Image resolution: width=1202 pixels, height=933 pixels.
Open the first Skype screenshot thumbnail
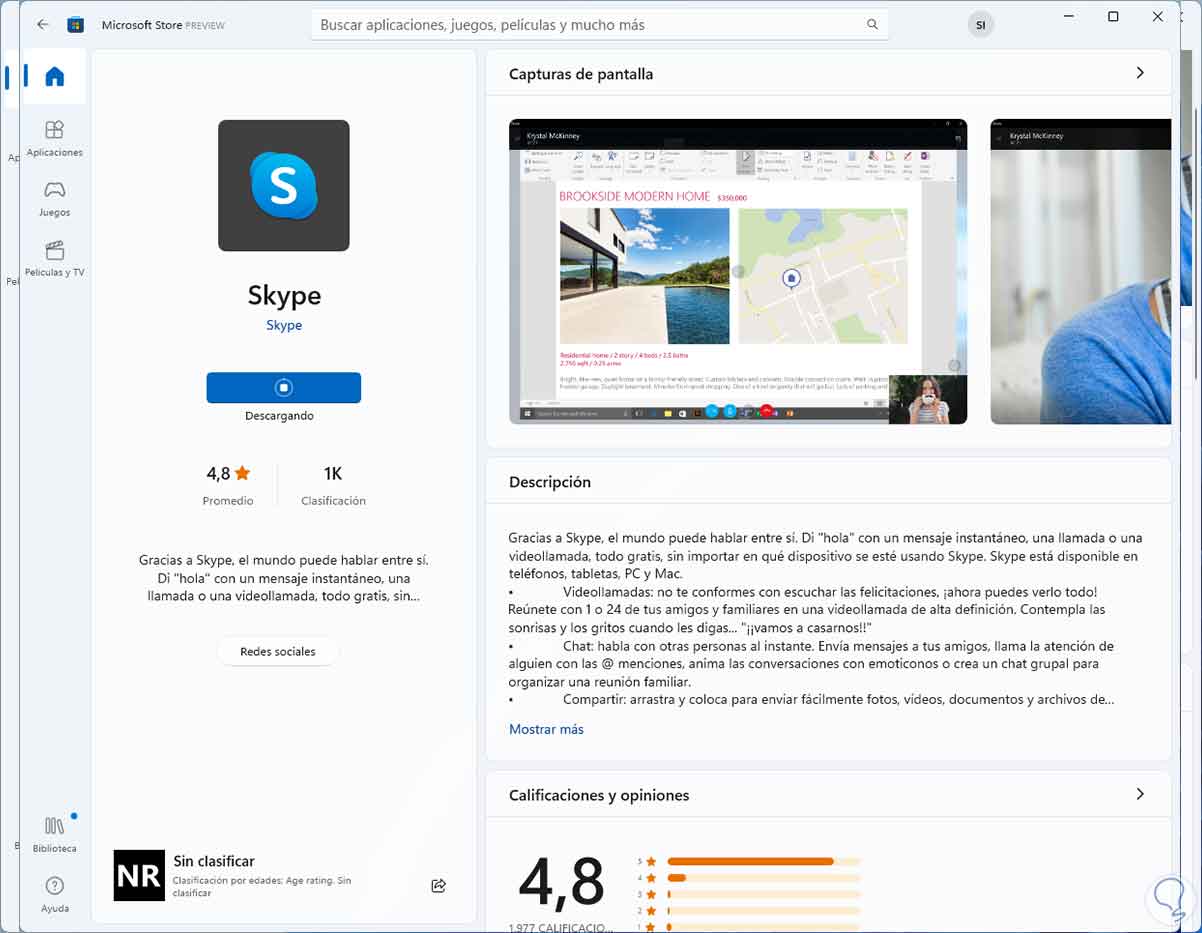click(x=738, y=271)
